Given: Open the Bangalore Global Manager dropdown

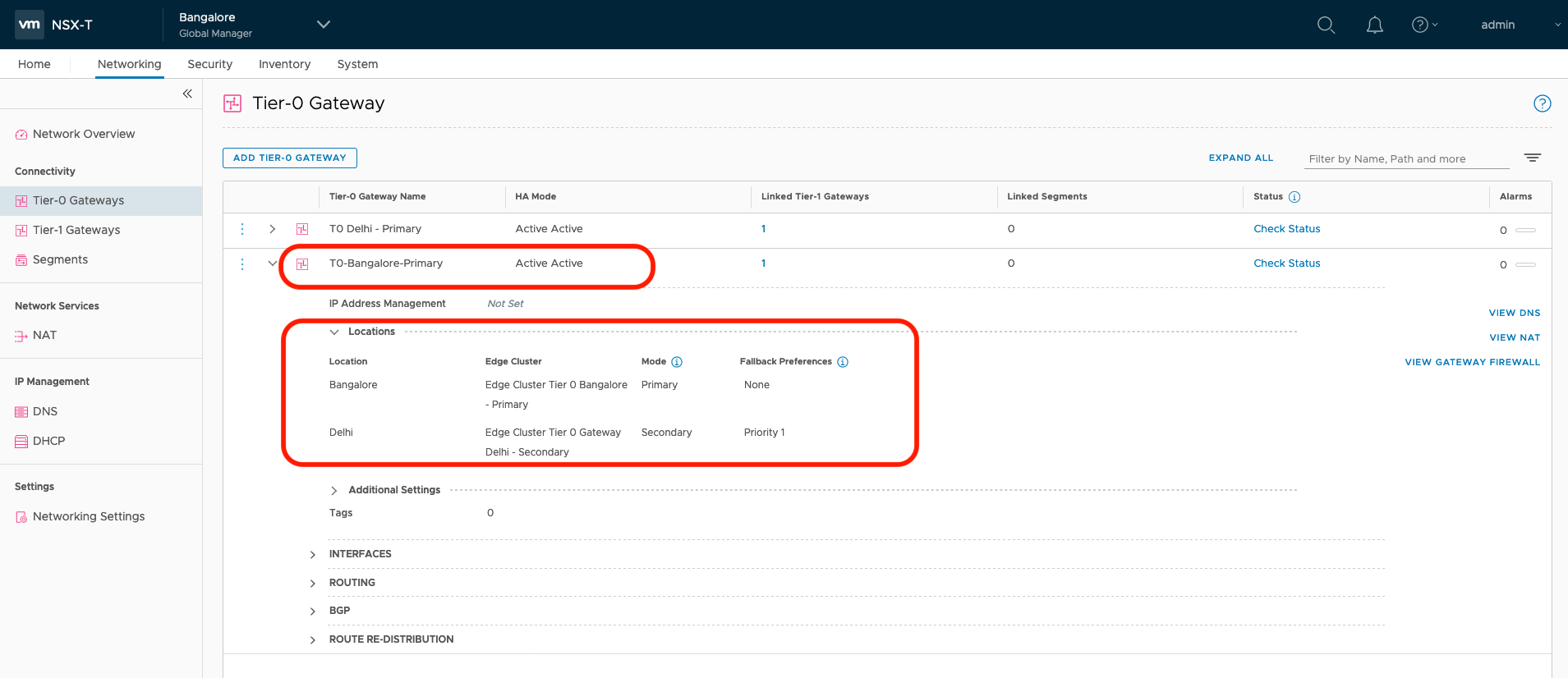Looking at the screenshot, I should tap(323, 25).
